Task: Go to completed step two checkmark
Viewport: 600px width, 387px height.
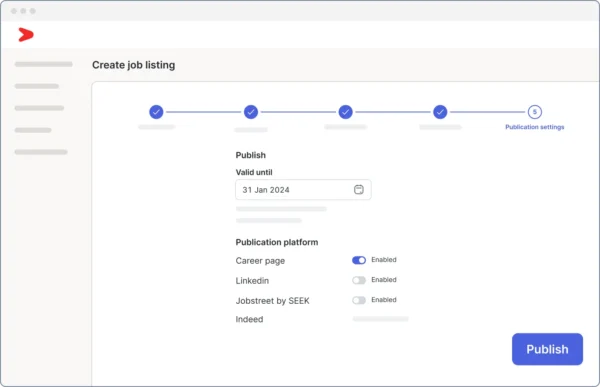Action: (x=251, y=112)
